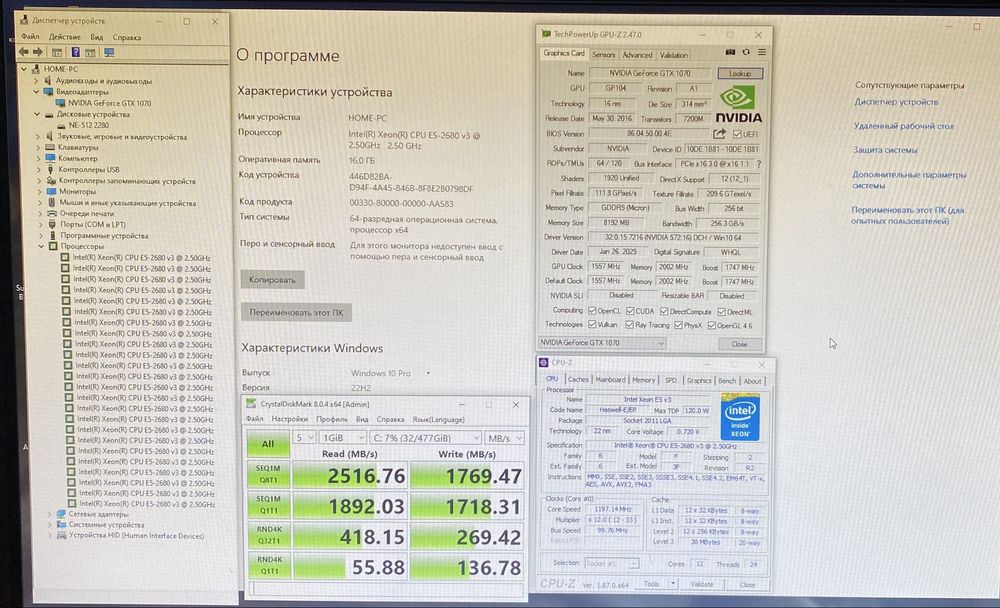Open the Tools dropdown arrow in CPU-Z

(x=673, y=584)
